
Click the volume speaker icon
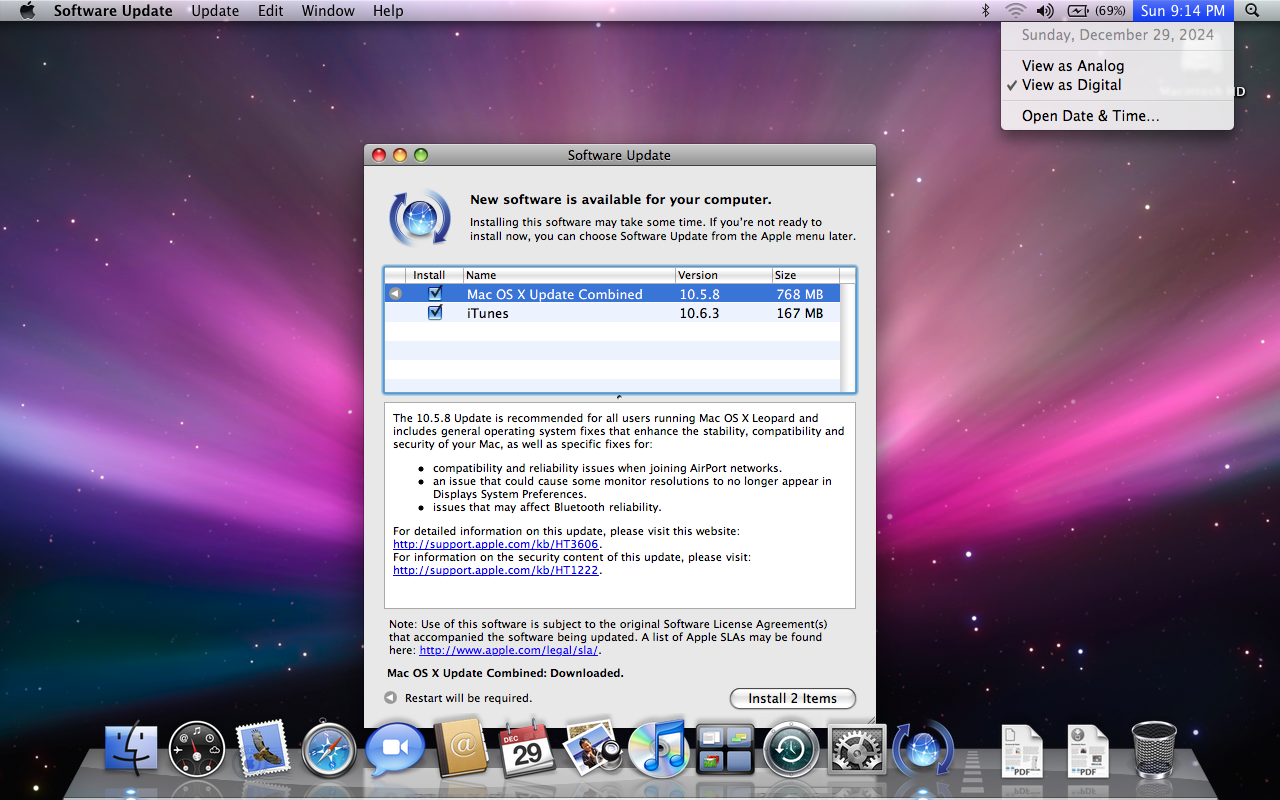click(1046, 11)
